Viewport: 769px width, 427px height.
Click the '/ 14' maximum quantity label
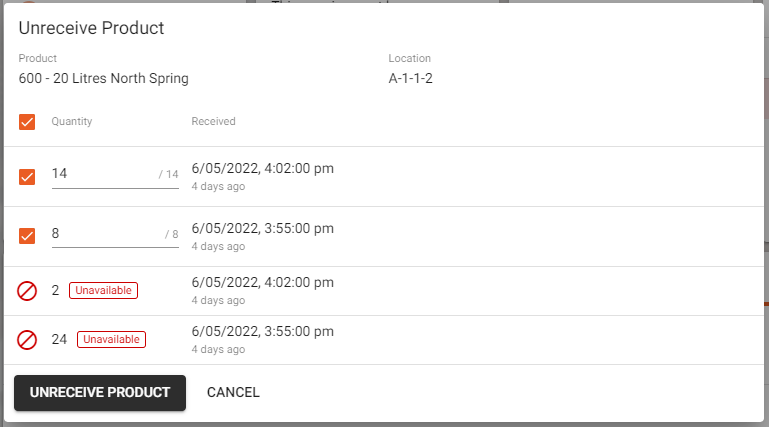168,175
